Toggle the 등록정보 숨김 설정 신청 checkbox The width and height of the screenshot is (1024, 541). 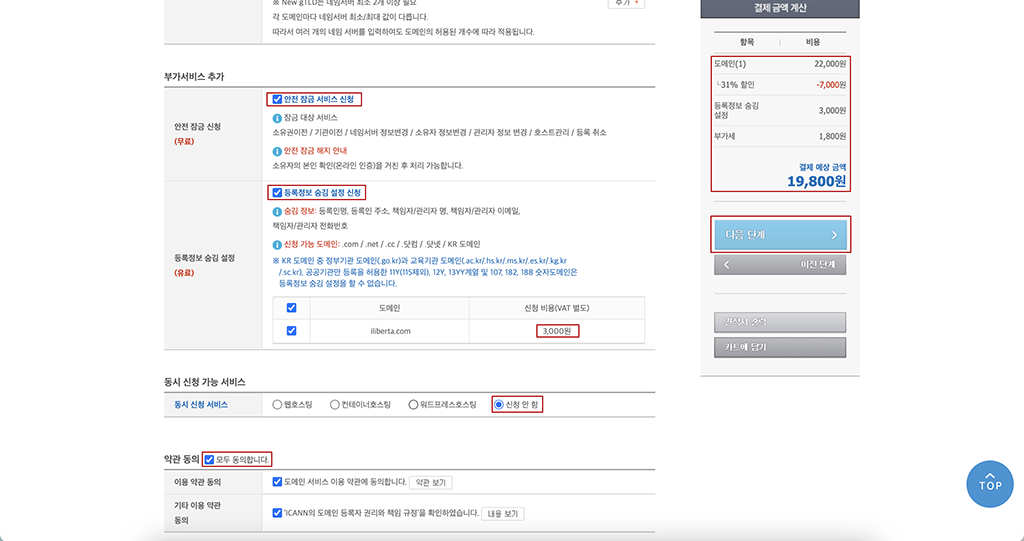pos(277,193)
